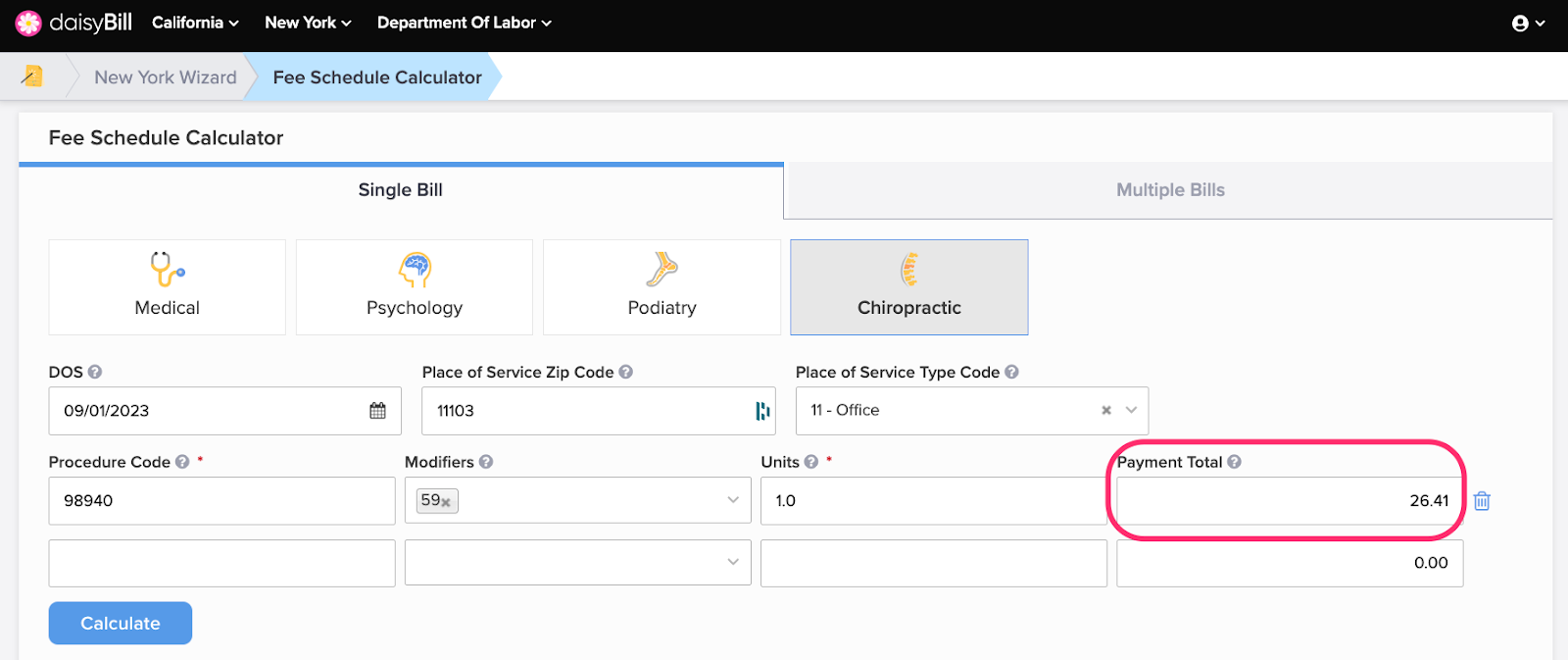Click the DOS help question icon
This screenshot has width=1568, height=660.
click(95, 372)
